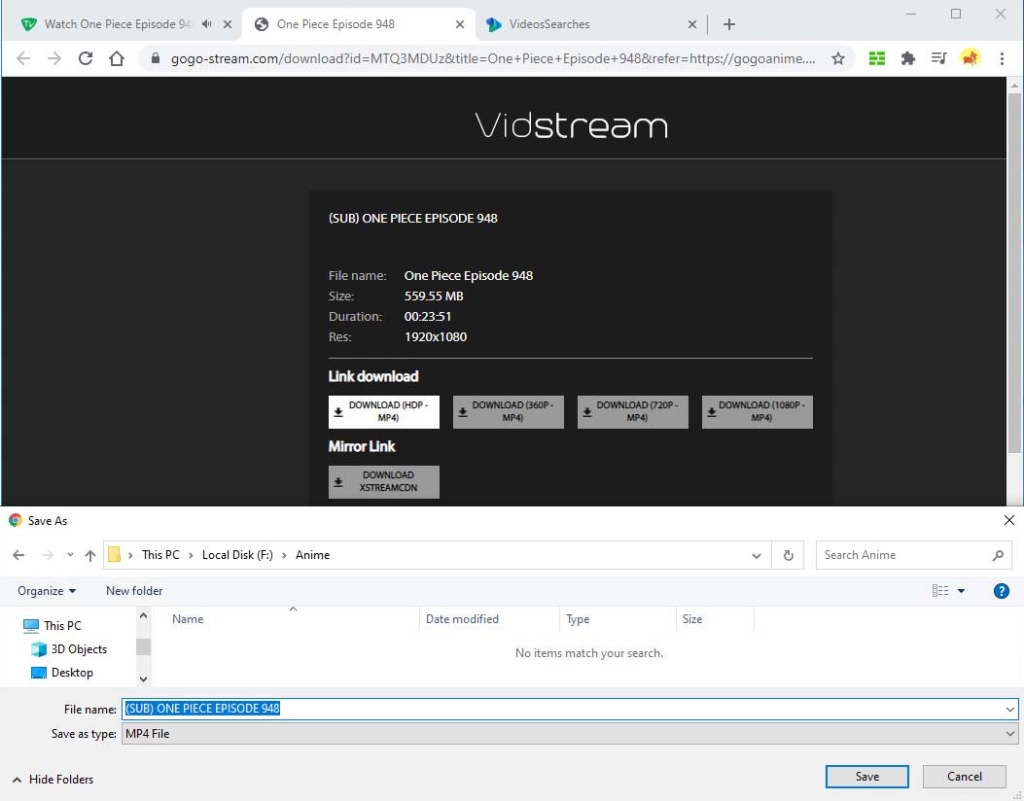This screenshot has height=801, width=1024.
Task: Click the Cancel button
Action: pos(964,776)
